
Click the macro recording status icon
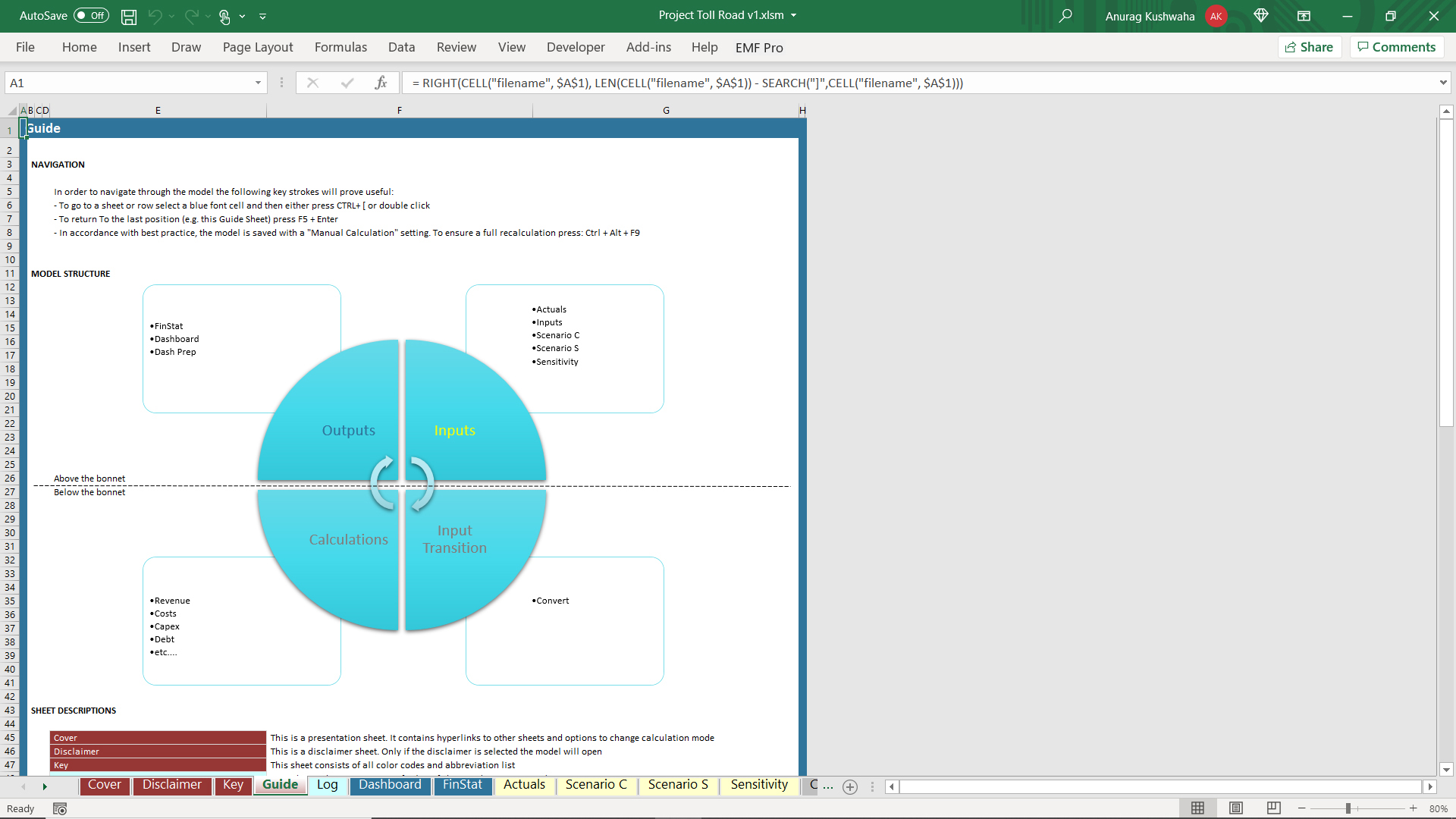60,809
